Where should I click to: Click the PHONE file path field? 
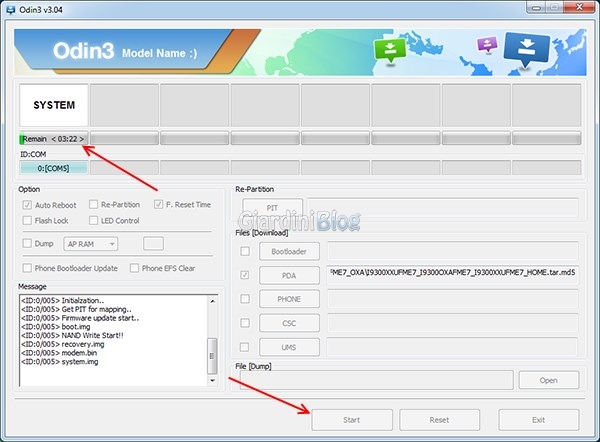(452, 299)
